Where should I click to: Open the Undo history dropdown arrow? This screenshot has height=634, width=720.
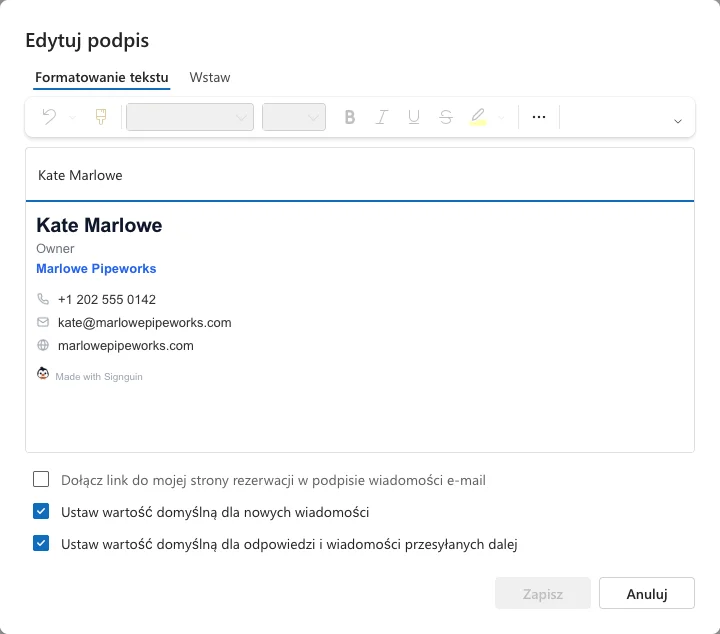(72, 118)
